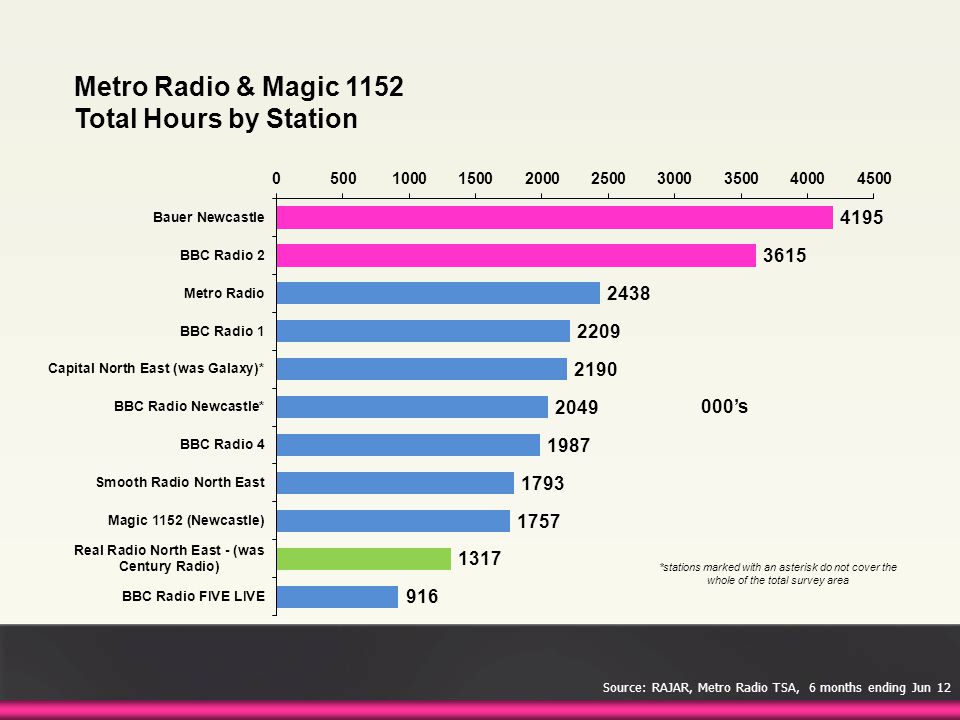
Task: Click the blue Metro Radio bar
Action: pos(438,293)
